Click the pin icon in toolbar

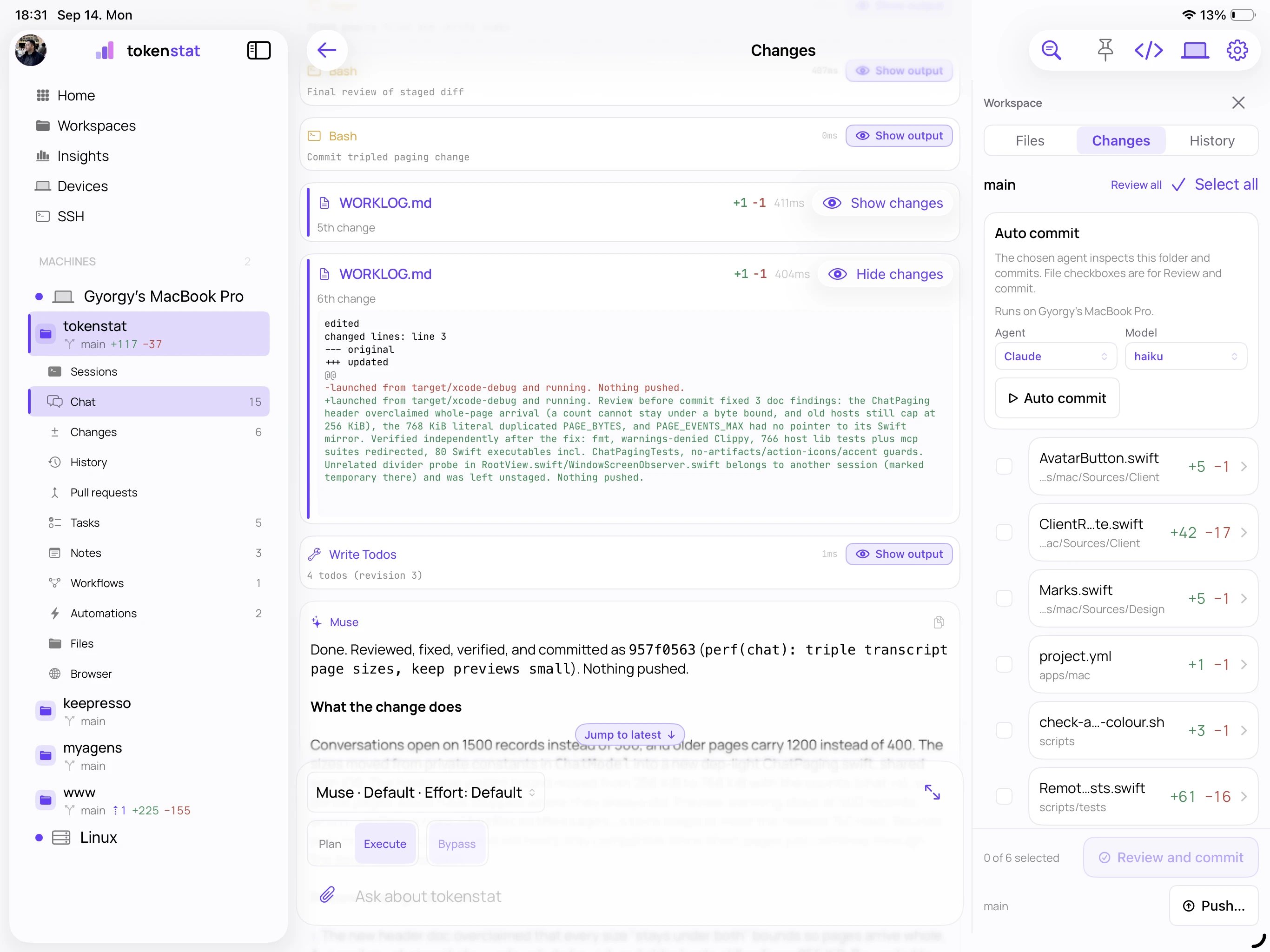(1105, 50)
